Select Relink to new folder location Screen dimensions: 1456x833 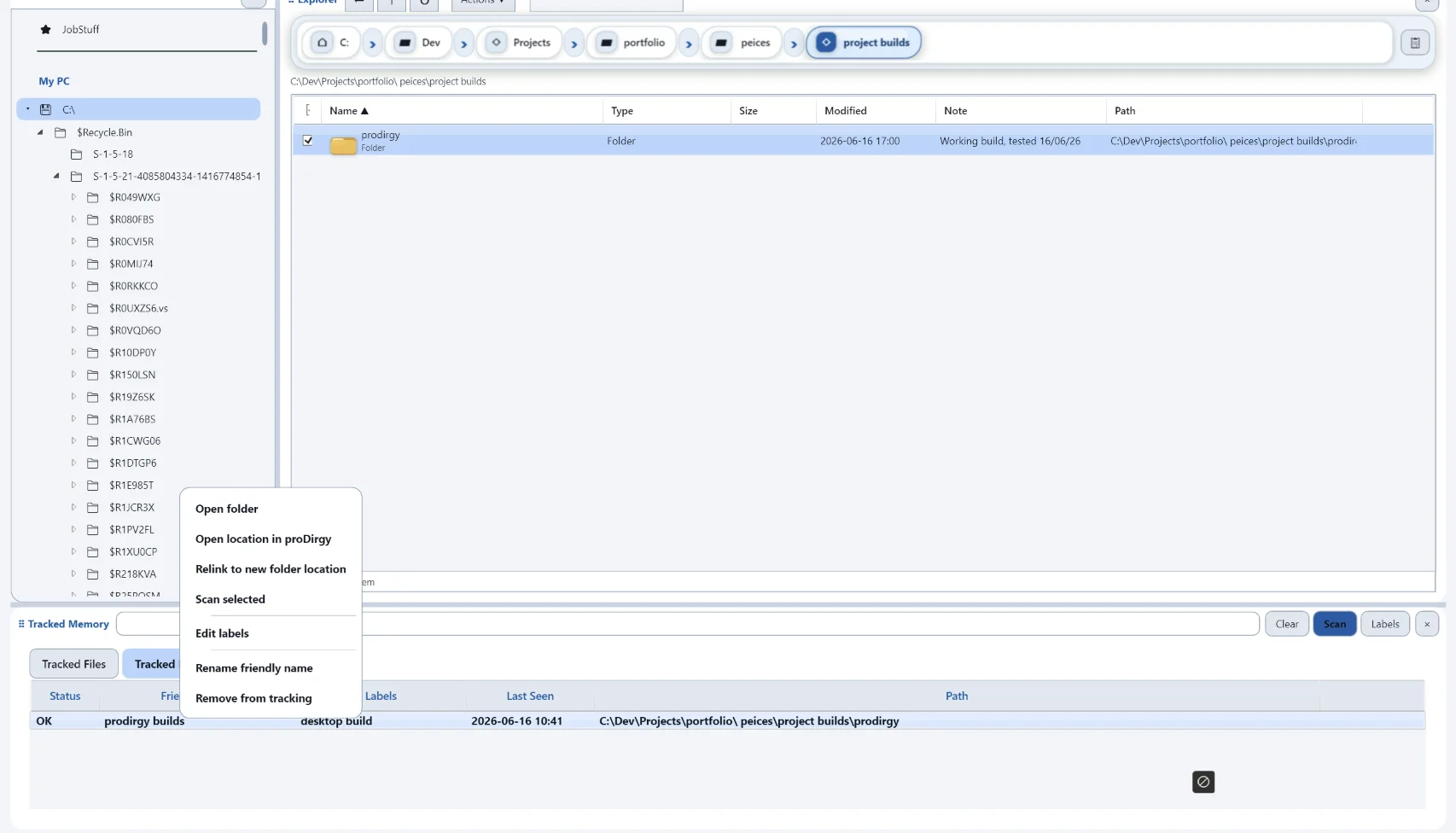[x=271, y=569]
